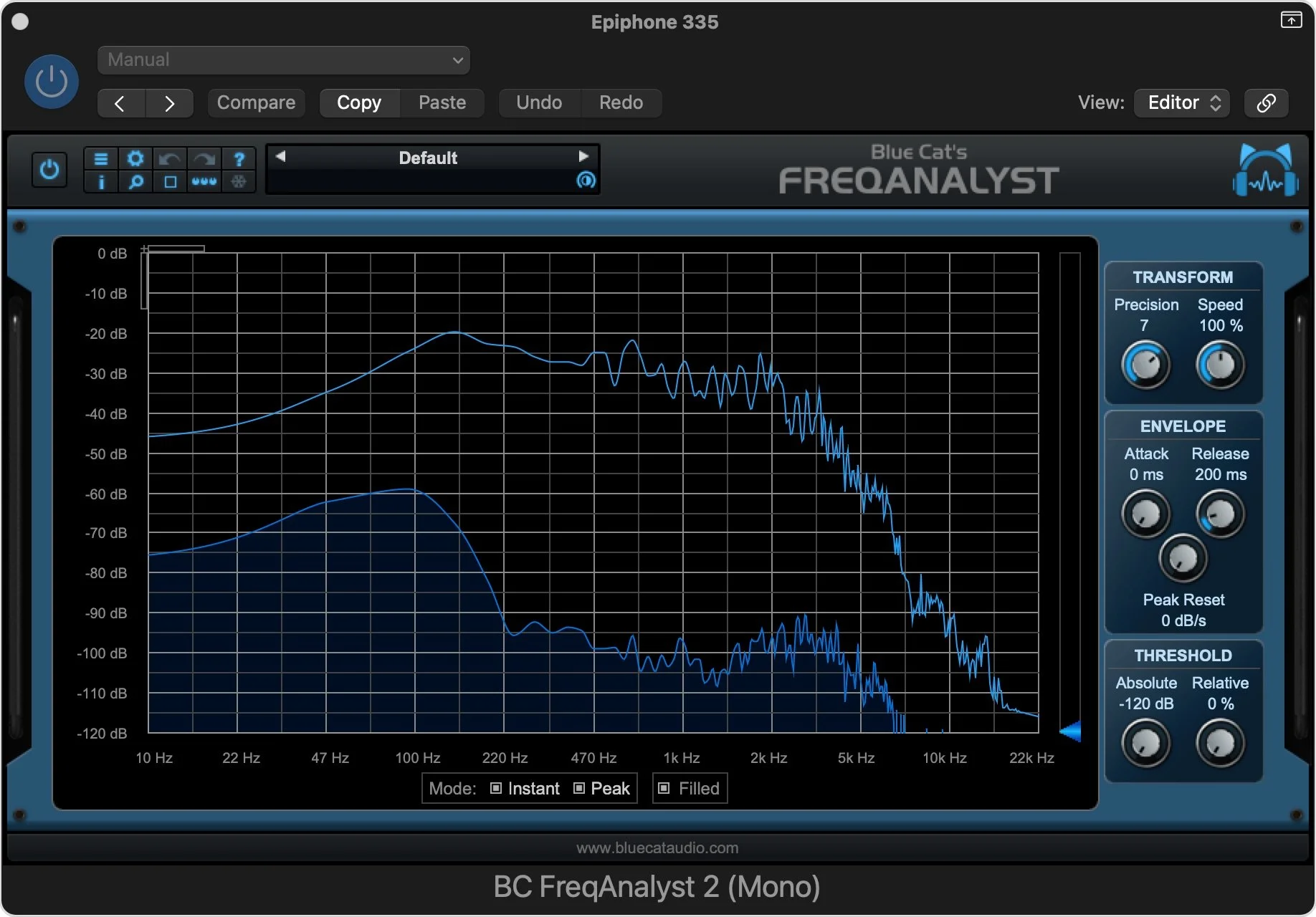The image size is (1316, 917).
Task: Open the View Editor dropdown
Action: tap(1182, 103)
